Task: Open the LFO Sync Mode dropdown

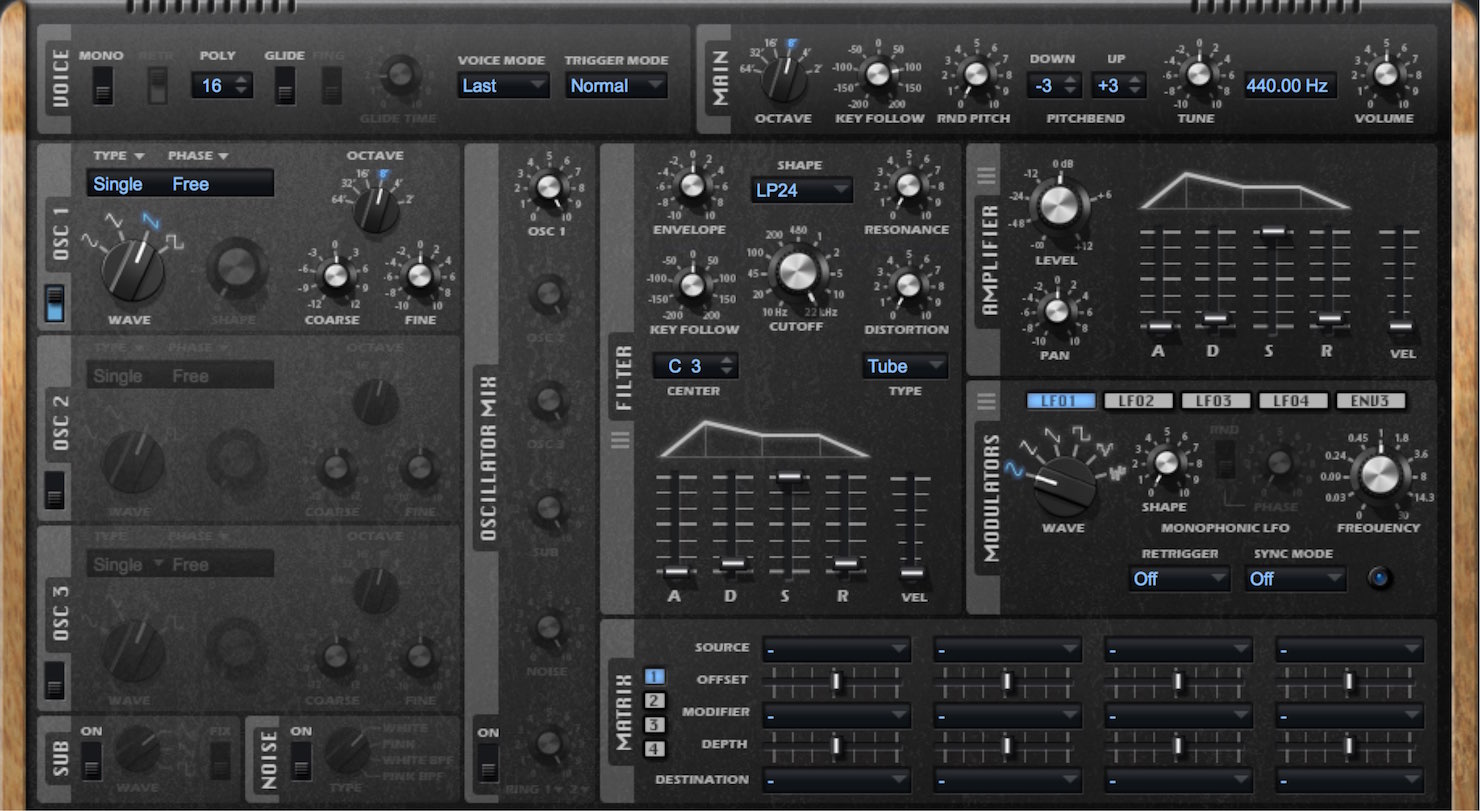Action: click(x=1296, y=578)
